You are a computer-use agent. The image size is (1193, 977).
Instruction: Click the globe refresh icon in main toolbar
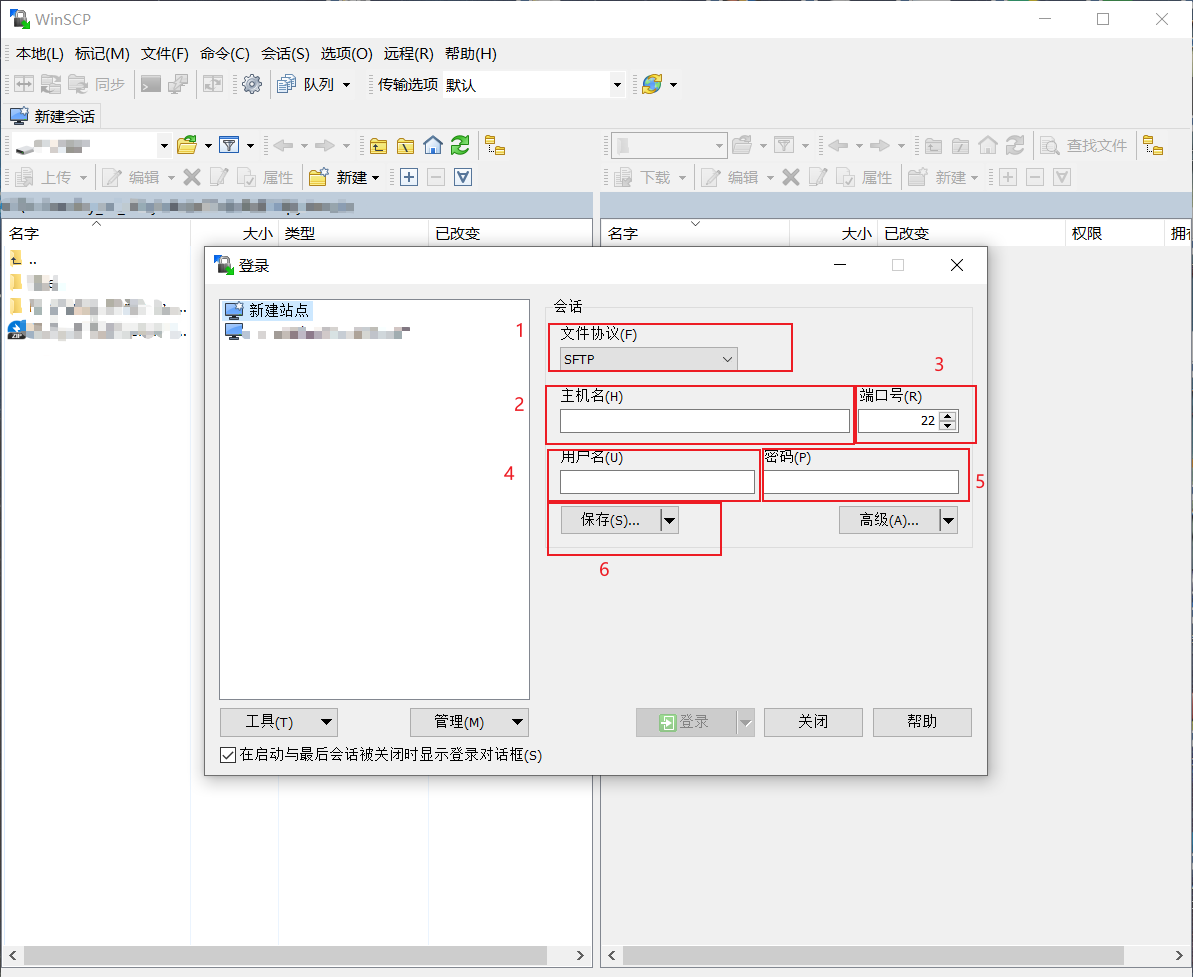point(652,84)
